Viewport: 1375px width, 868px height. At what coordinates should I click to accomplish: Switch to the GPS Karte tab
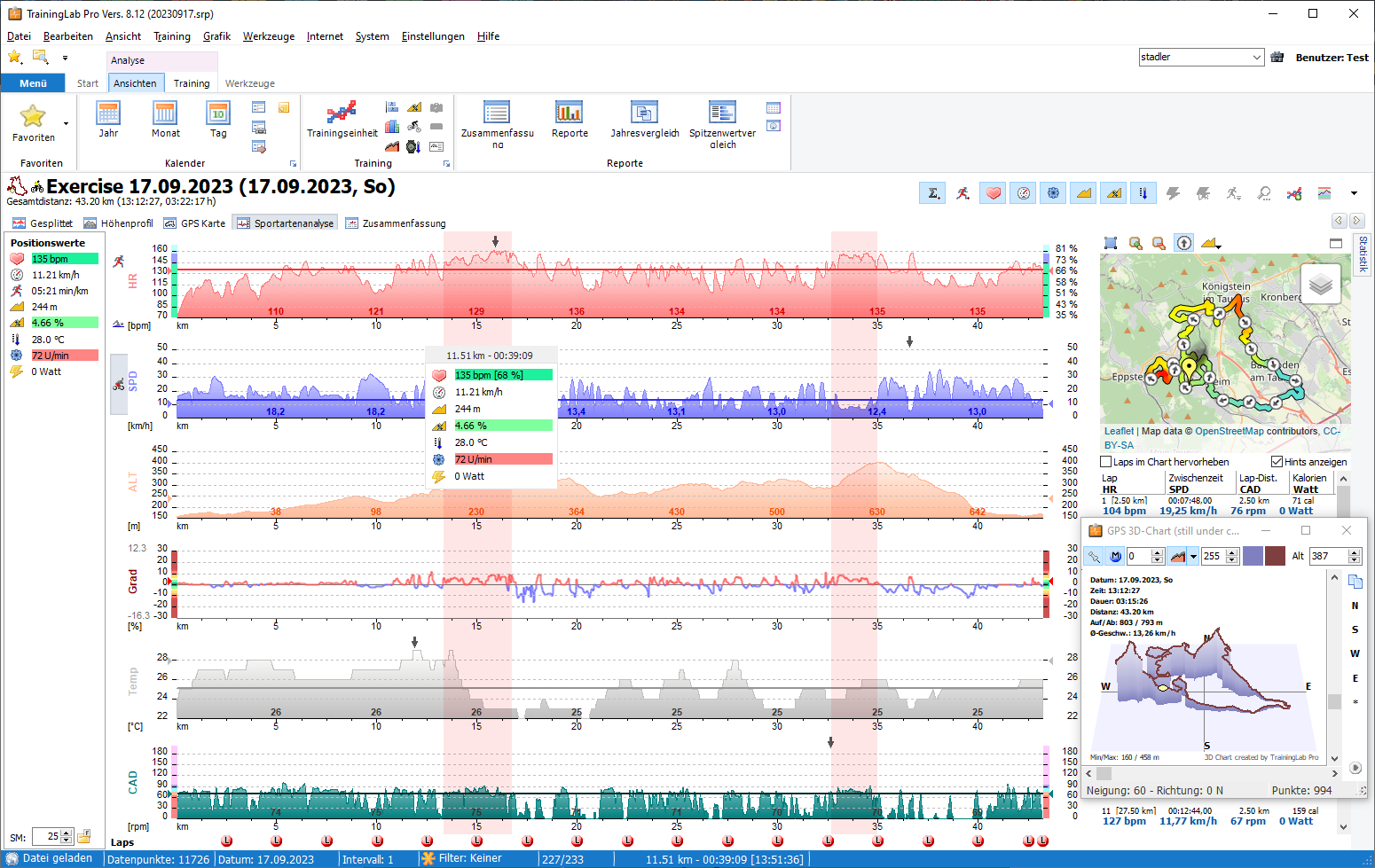click(x=194, y=223)
